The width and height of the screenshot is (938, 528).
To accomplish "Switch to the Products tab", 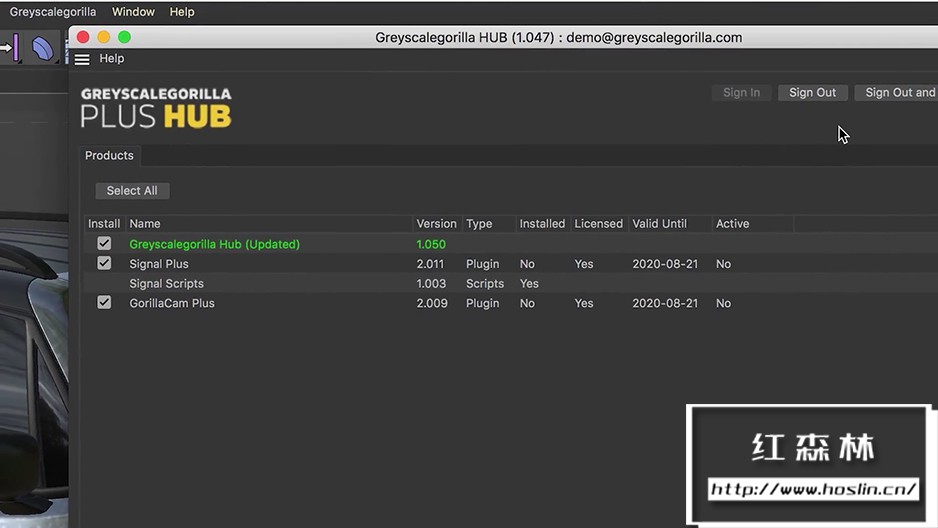I will (109, 155).
